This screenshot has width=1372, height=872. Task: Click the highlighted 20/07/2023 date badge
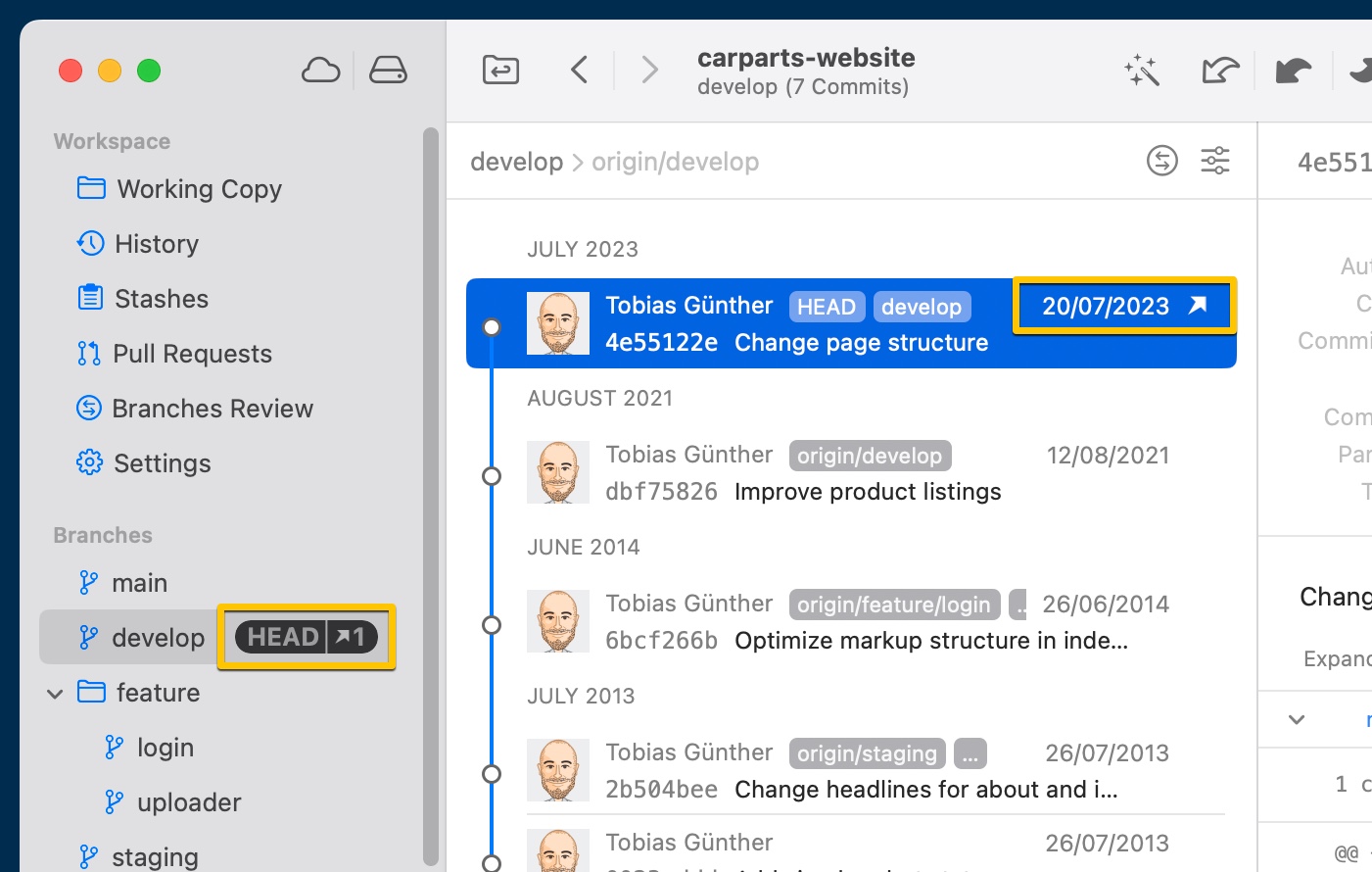[x=1123, y=306]
